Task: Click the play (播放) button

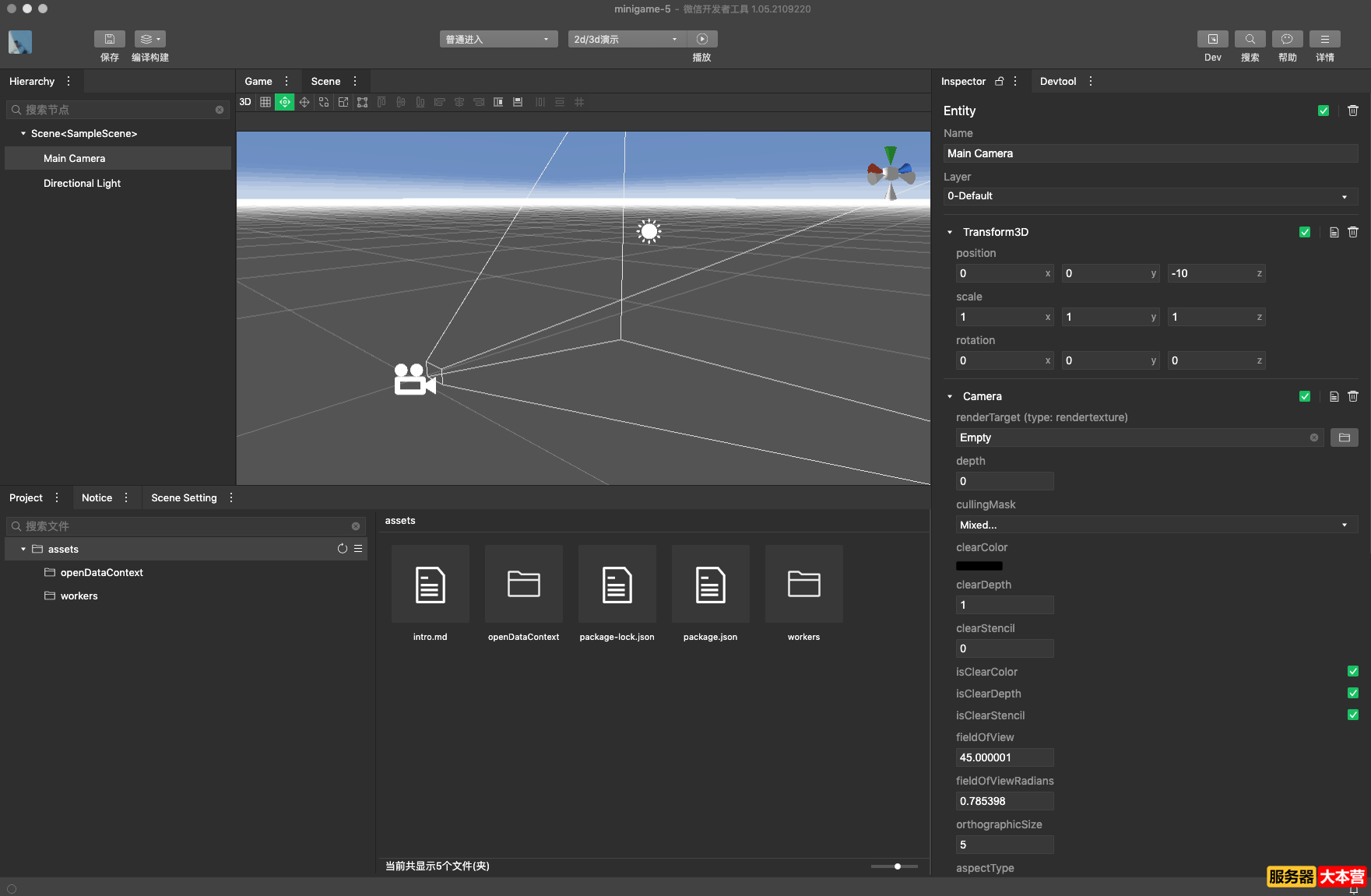Action: click(x=702, y=39)
